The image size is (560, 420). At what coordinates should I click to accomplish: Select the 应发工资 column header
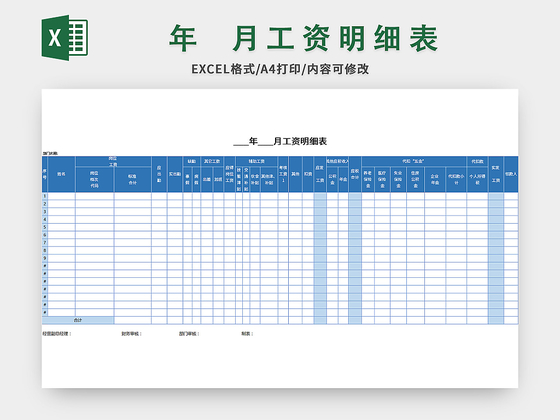320,174
